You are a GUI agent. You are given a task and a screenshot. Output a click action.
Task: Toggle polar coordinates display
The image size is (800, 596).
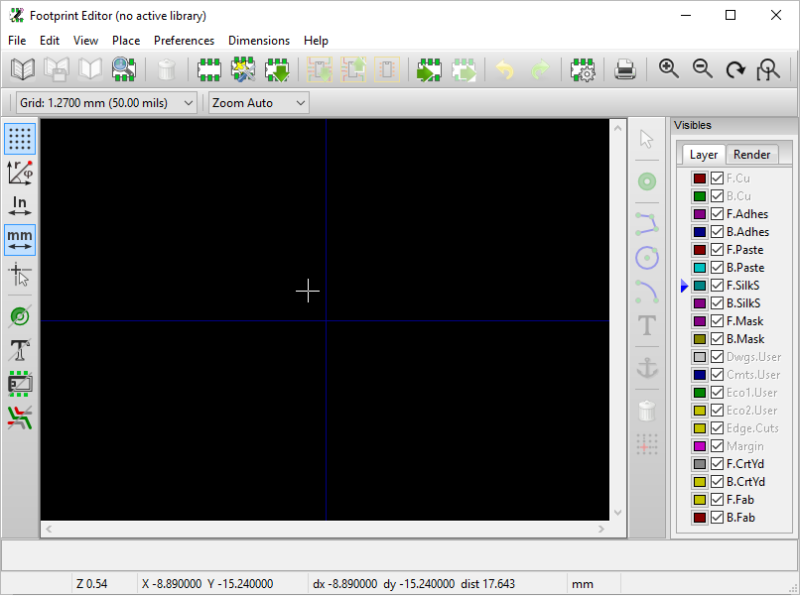pyautogui.click(x=18, y=171)
